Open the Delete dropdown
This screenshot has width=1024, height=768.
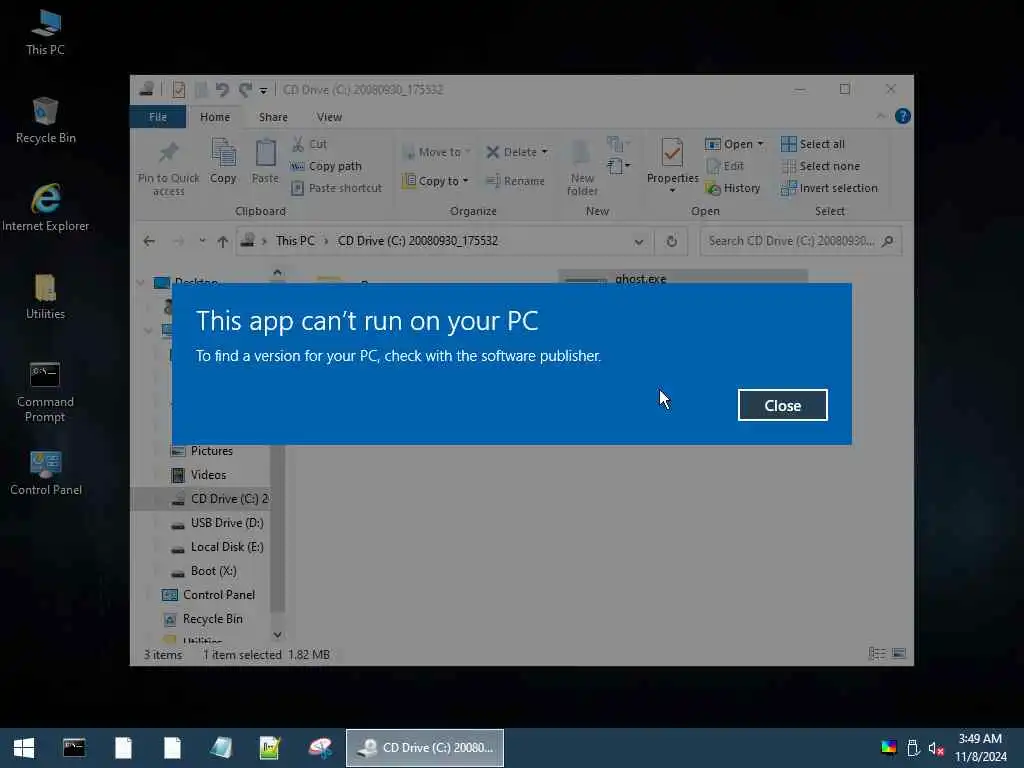(x=517, y=152)
